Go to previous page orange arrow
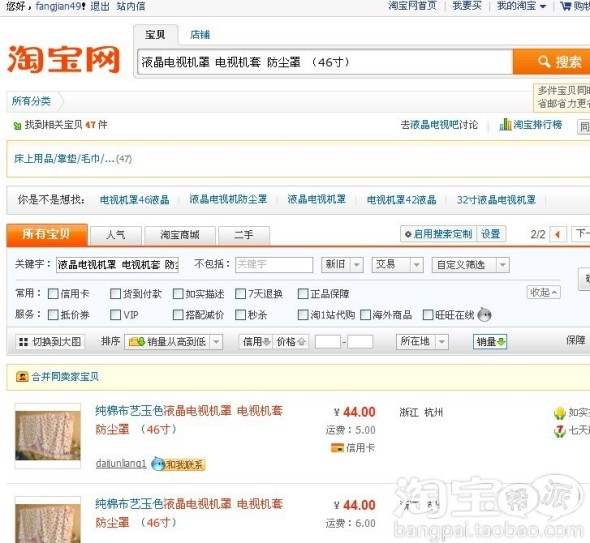Image resolution: width=590 pixels, height=543 pixels. (x=558, y=234)
